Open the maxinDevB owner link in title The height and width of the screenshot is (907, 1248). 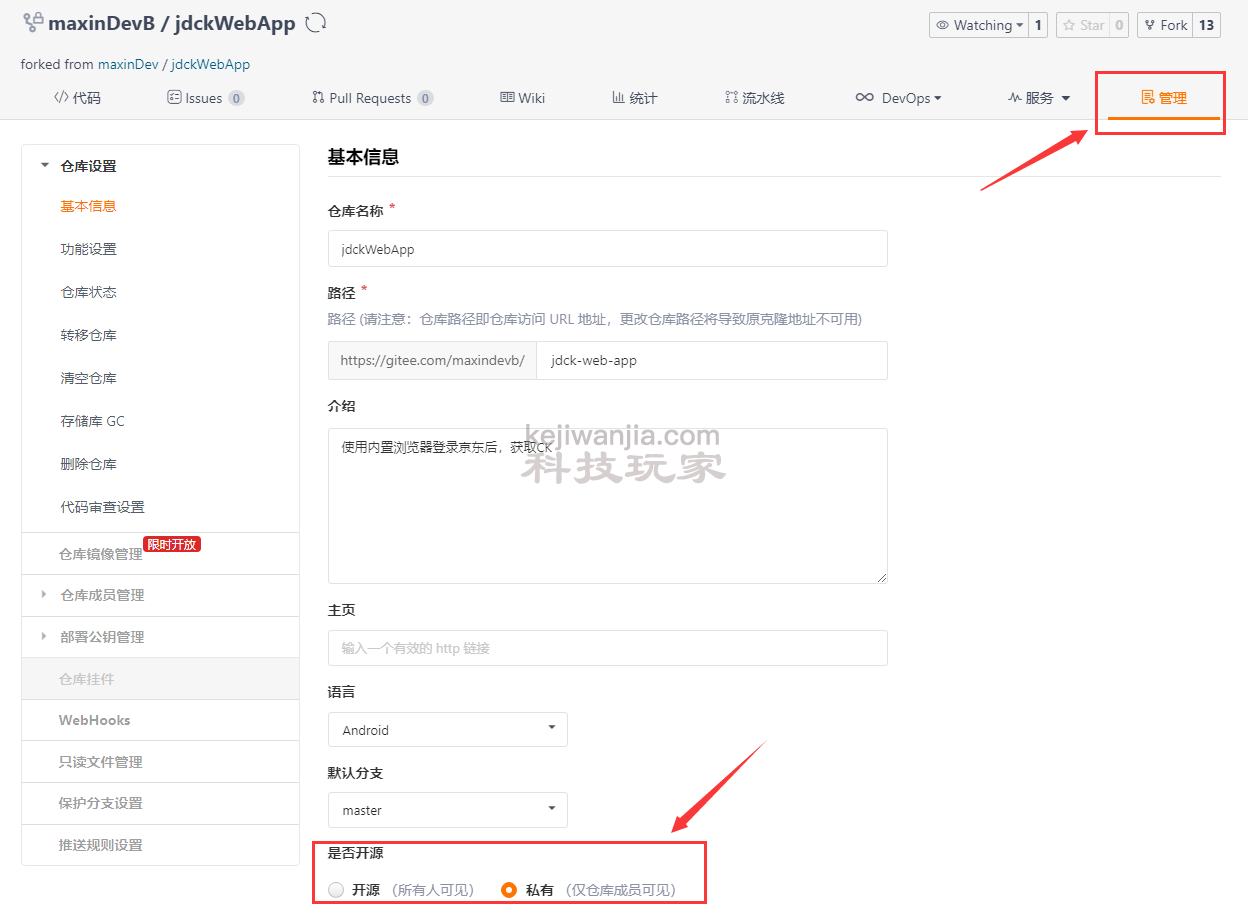pos(102,23)
